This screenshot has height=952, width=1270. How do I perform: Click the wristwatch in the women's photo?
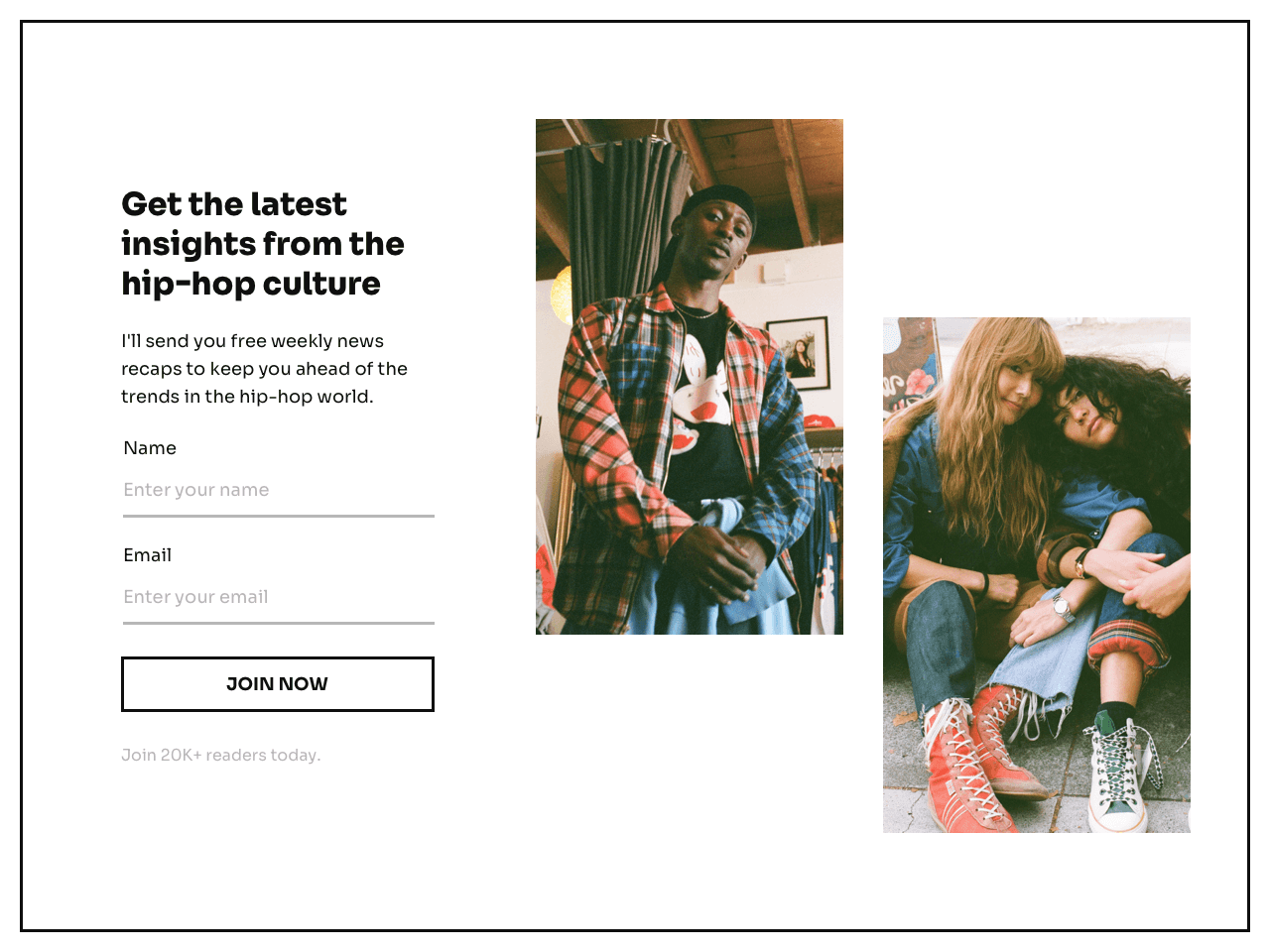point(1062,606)
